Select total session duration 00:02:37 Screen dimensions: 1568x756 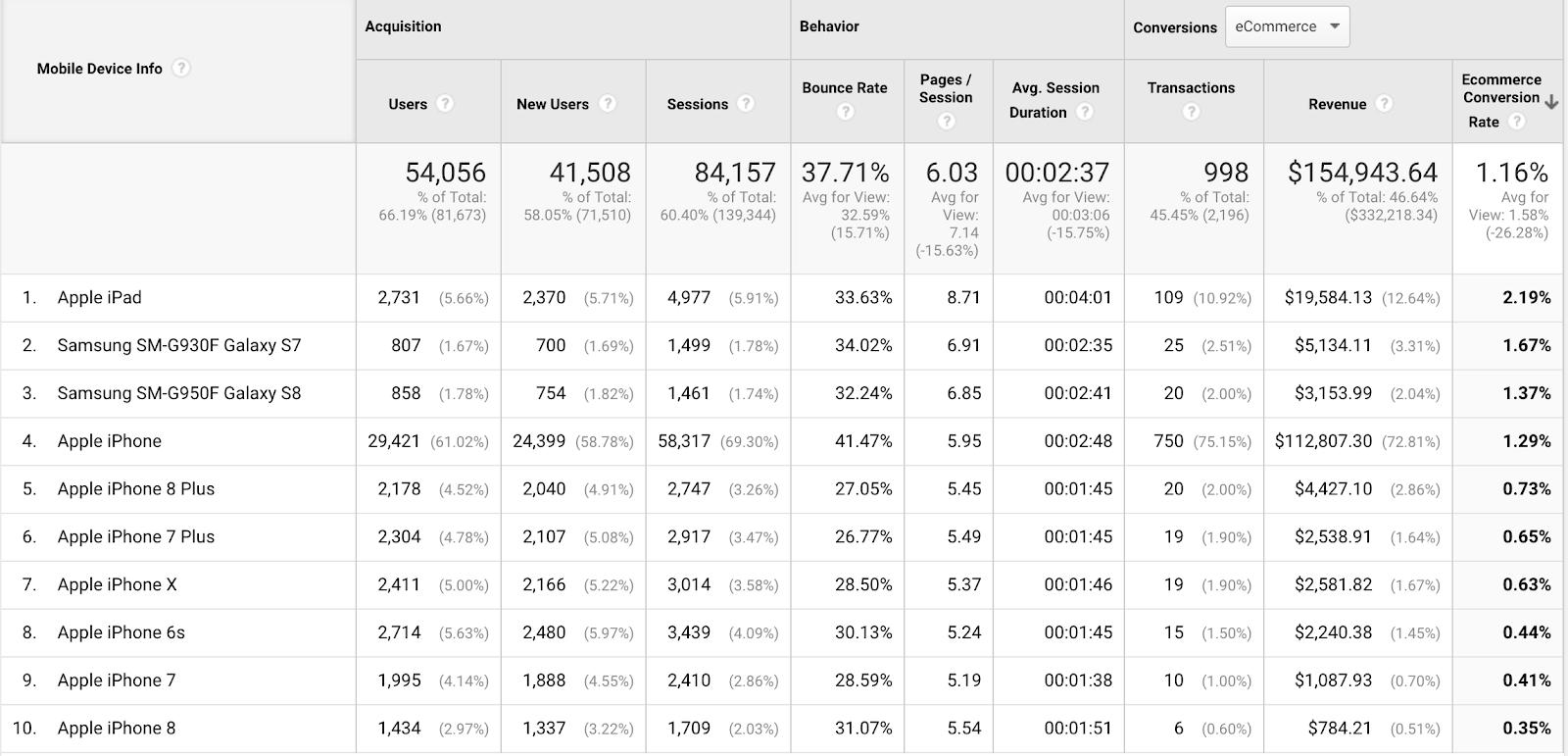coord(1057,173)
